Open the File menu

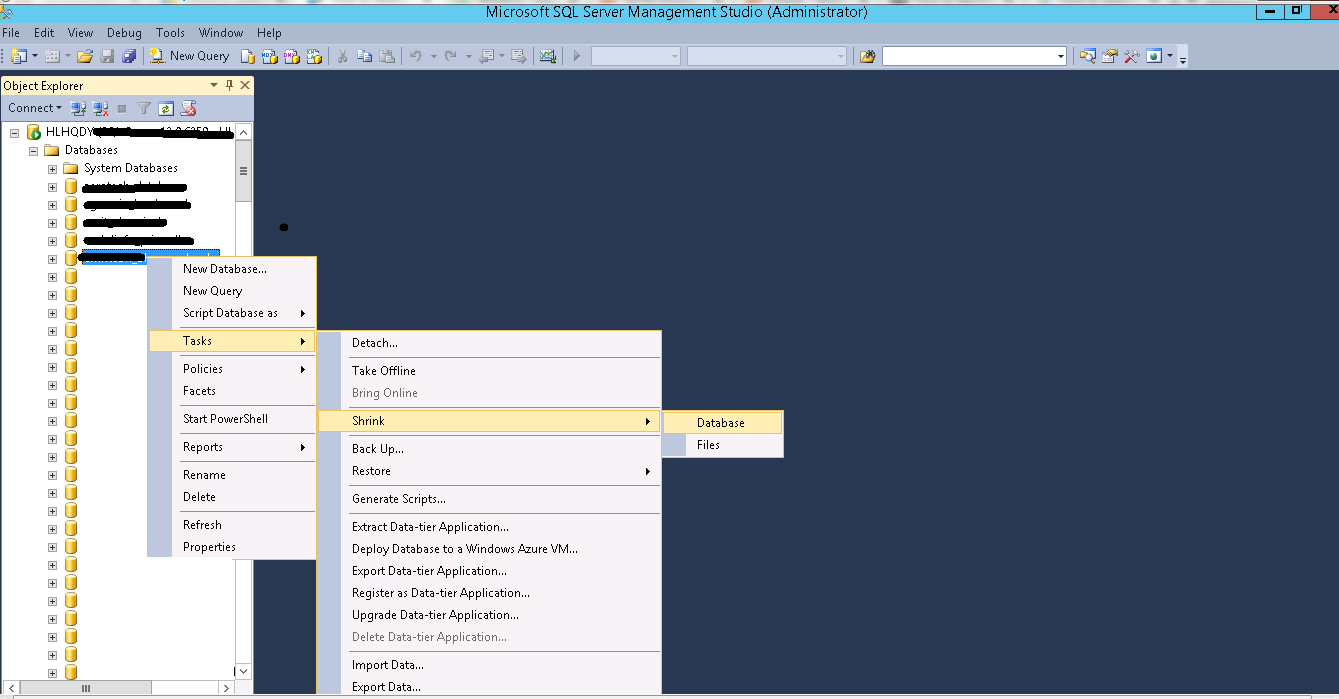point(11,33)
